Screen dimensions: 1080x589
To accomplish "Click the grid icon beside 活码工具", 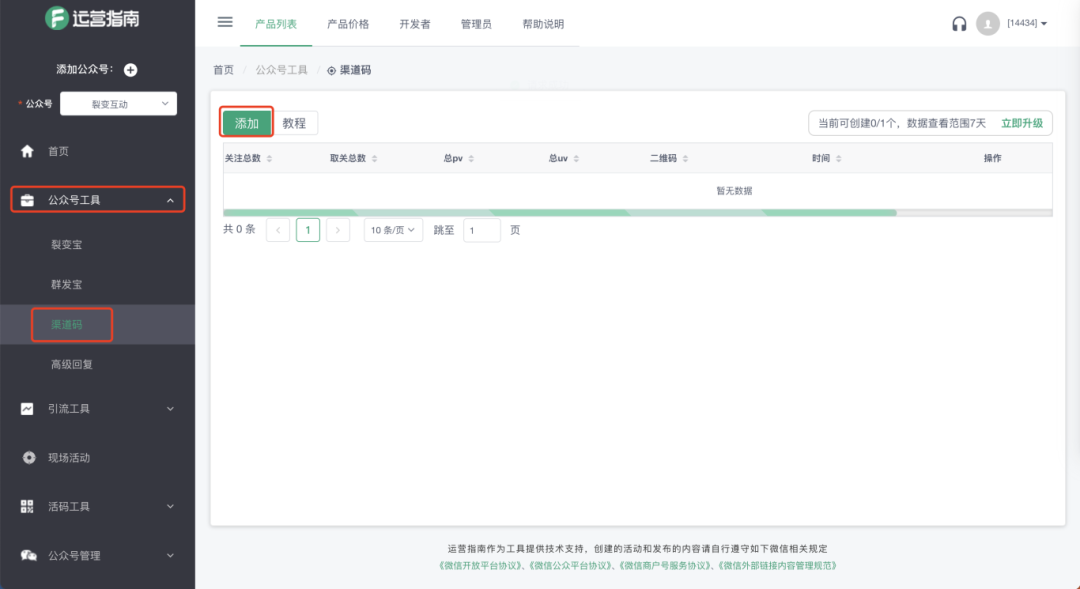I will (x=28, y=506).
